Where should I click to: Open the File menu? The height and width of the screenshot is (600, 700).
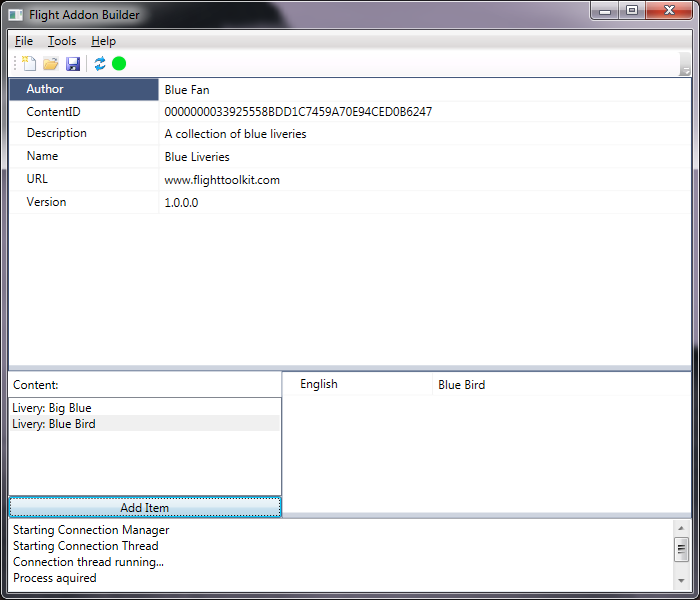click(24, 41)
